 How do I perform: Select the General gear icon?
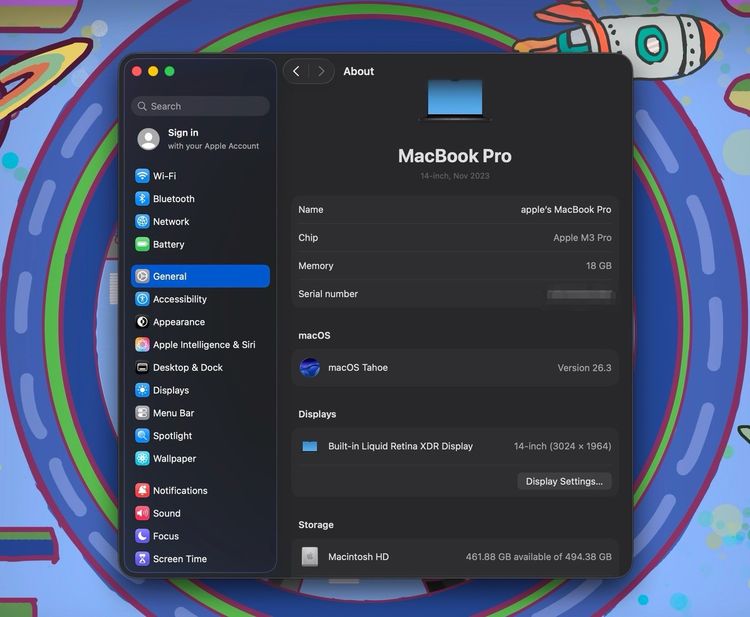(x=142, y=276)
